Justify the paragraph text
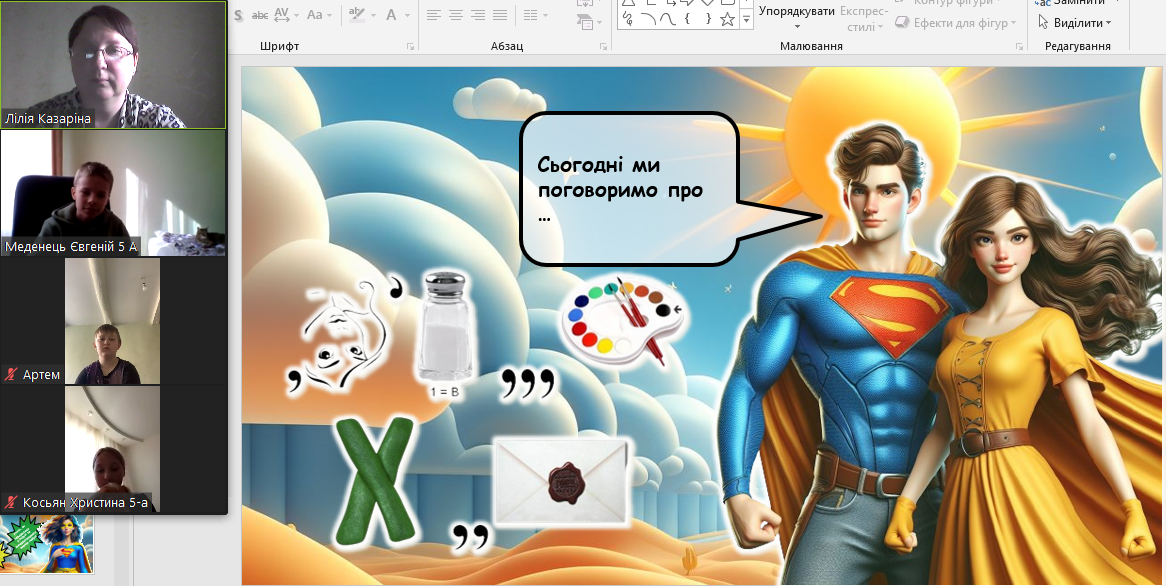1166x586 pixels. click(x=500, y=15)
